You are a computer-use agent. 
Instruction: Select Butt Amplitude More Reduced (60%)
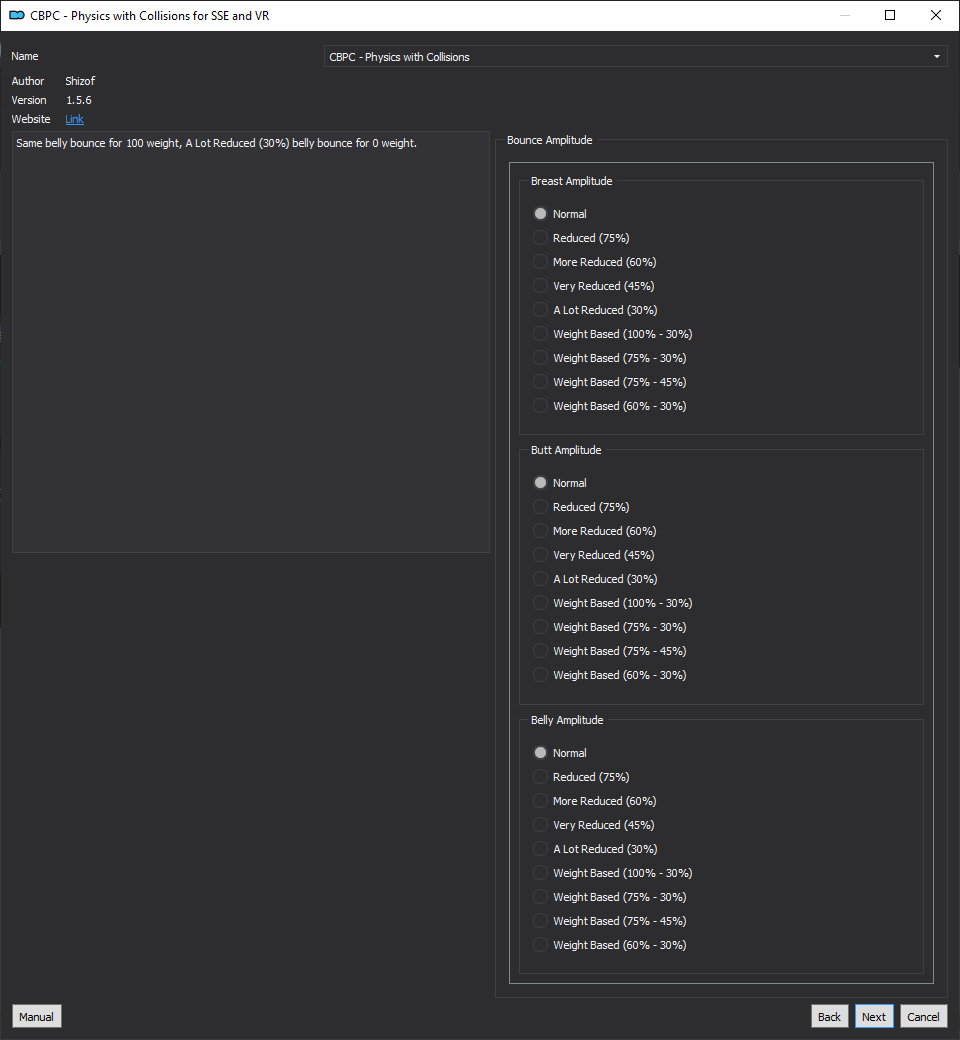[x=594, y=531]
